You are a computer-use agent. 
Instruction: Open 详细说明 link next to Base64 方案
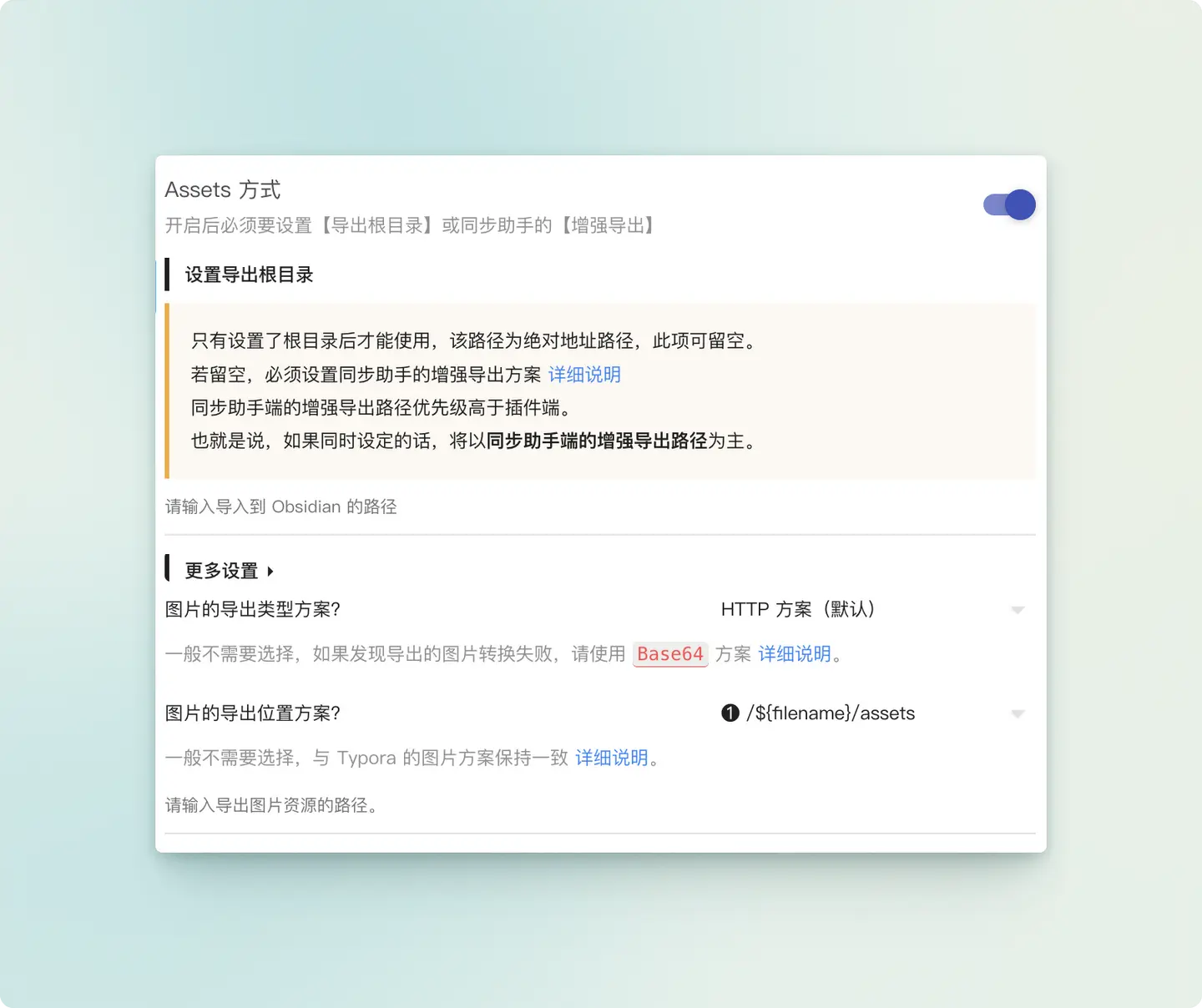(x=795, y=654)
